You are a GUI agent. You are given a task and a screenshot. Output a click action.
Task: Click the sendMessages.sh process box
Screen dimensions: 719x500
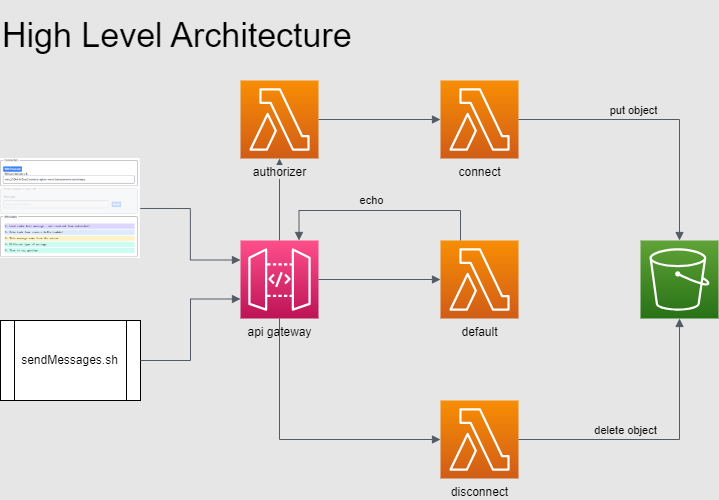[x=70, y=360]
